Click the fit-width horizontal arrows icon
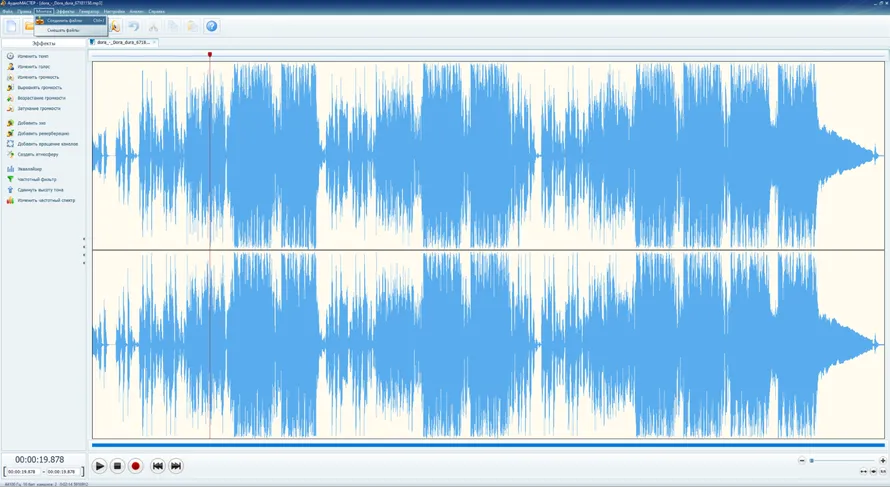890x487 pixels. (864, 471)
